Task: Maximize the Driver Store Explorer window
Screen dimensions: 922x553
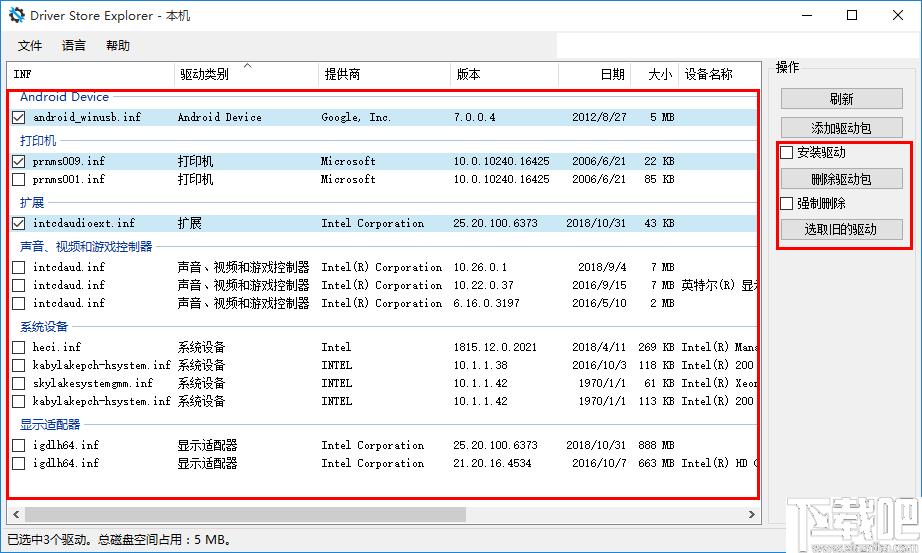Action: point(852,15)
